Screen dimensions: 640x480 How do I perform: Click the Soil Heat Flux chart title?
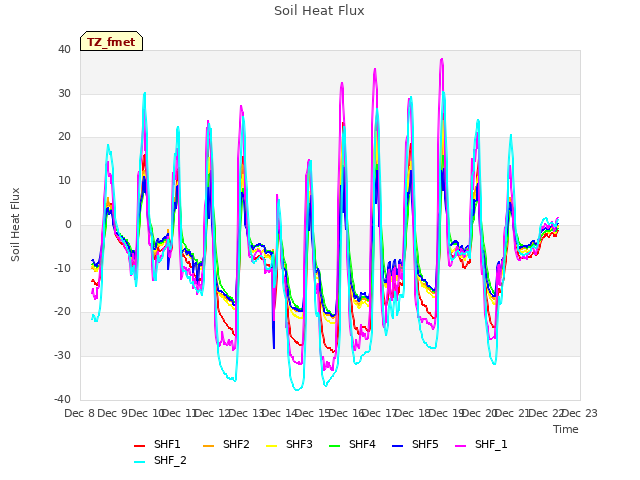[x=319, y=11]
